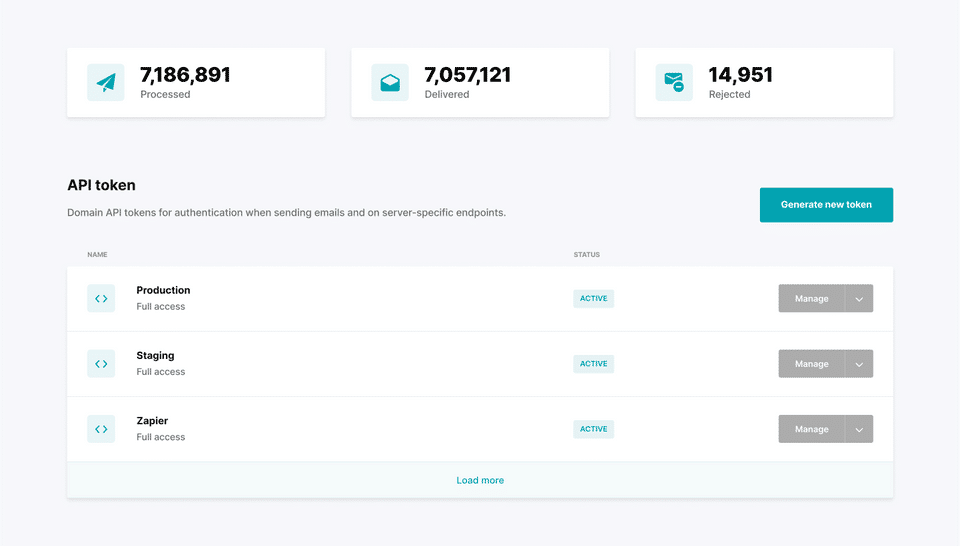
Task: Click the ACTIVE badge for Zapier
Action: pos(593,429)
